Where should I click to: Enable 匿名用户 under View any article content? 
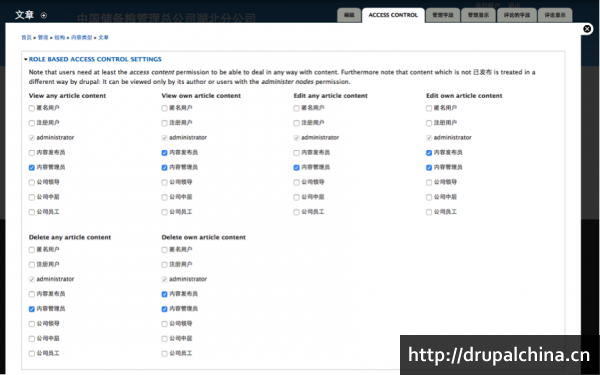point(32,108)
